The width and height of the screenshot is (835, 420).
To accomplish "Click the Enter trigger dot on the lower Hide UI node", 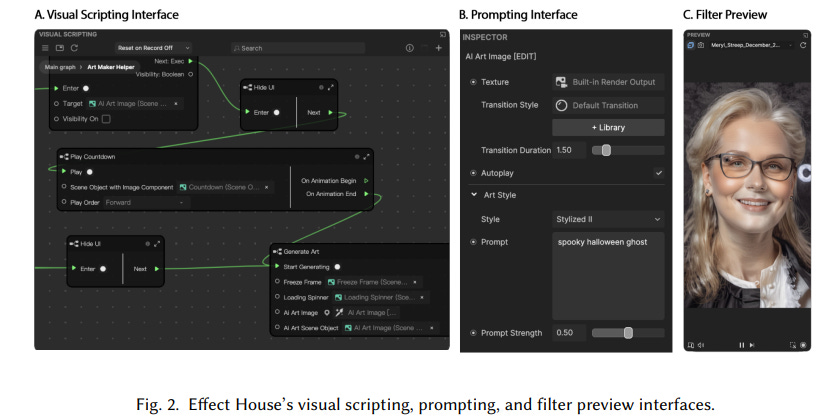I will (103, 269).
